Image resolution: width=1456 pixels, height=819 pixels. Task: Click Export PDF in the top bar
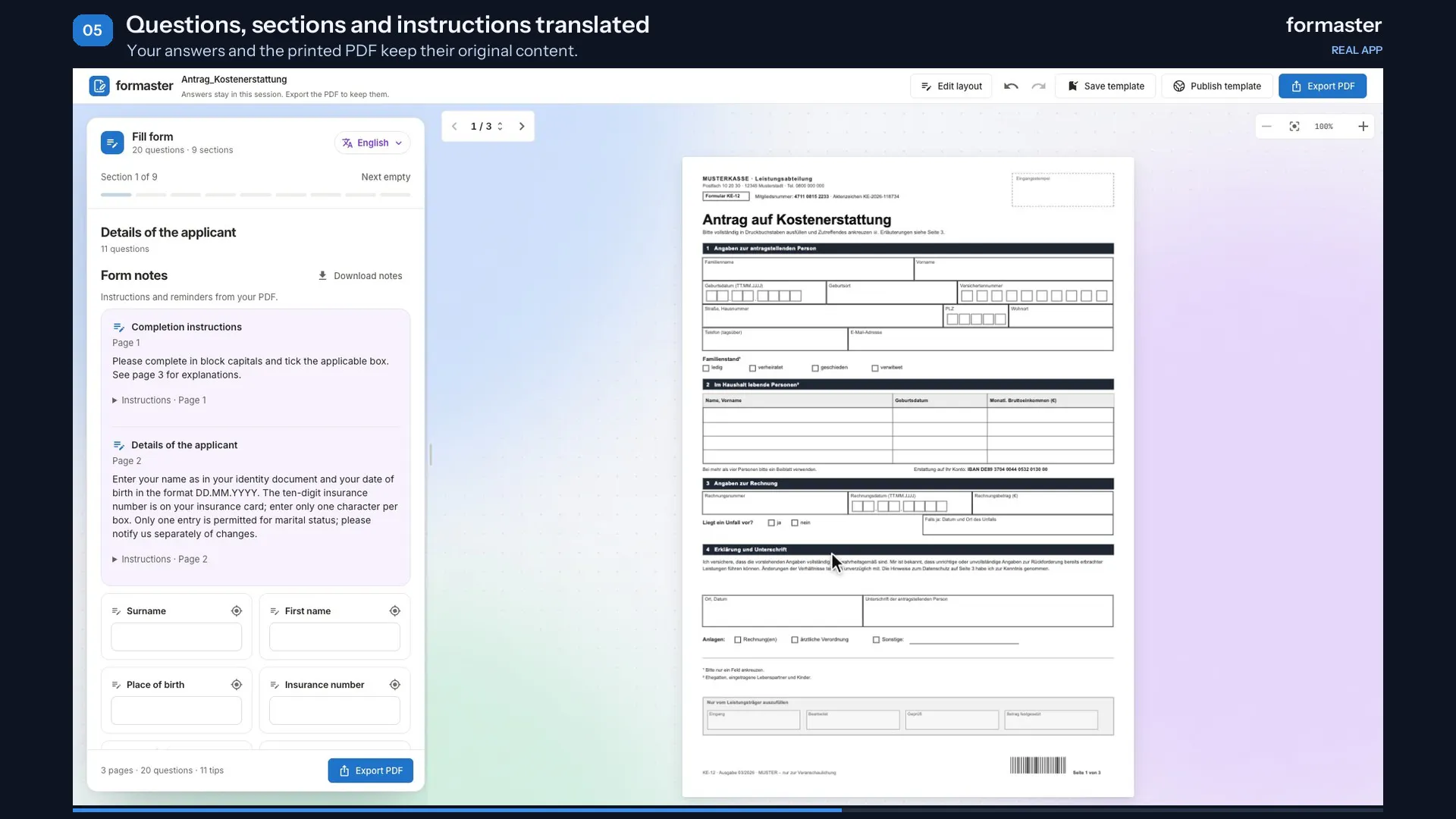pos(1323,86)
